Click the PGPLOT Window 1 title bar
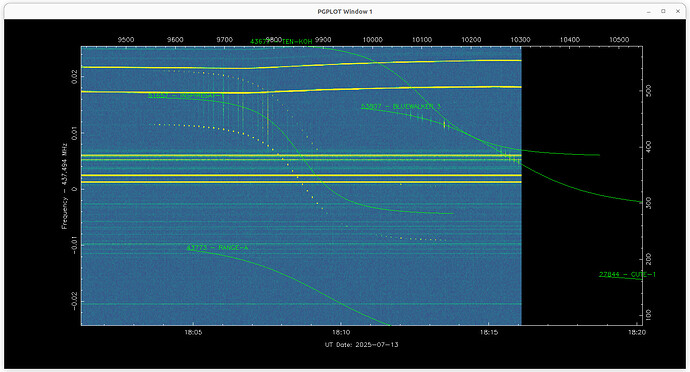 (345, 11)
